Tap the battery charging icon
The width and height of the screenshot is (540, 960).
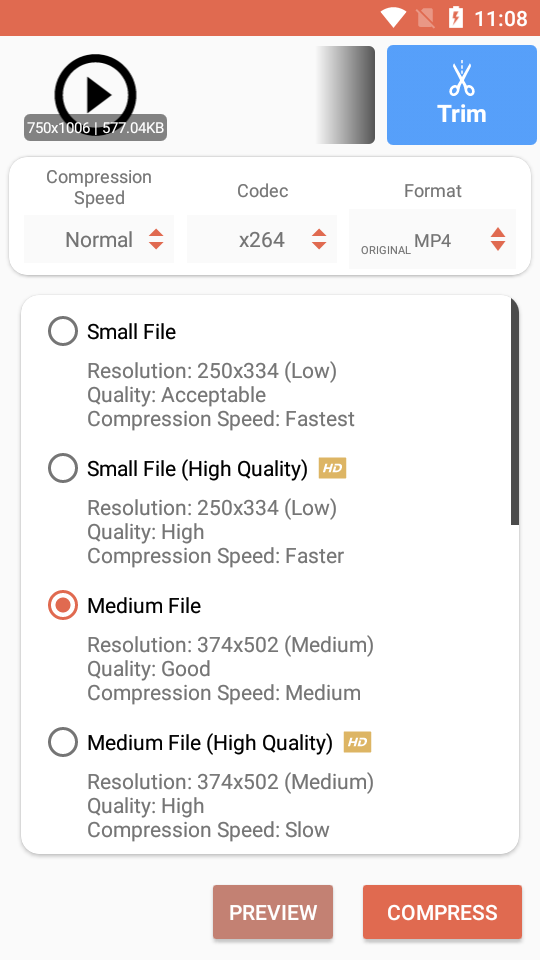coord(455,18)
